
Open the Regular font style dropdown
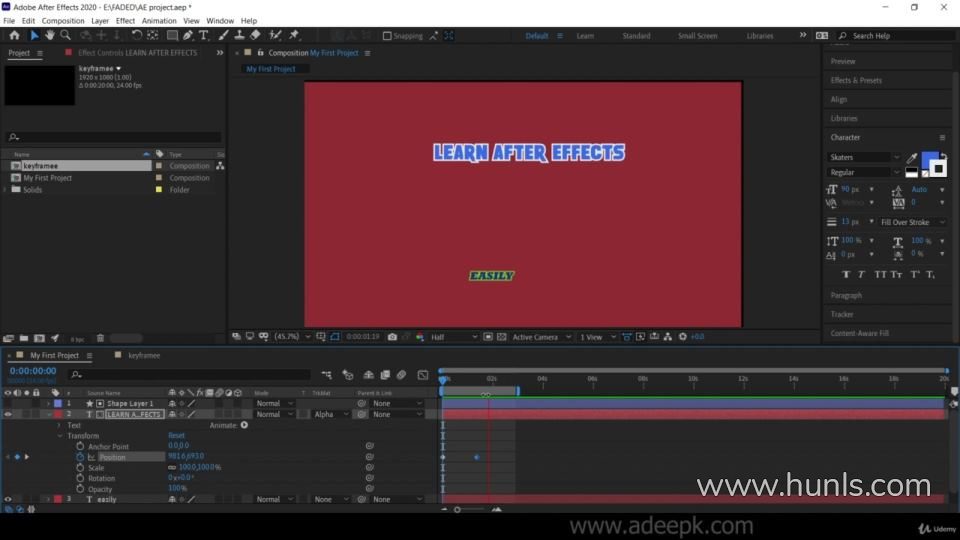click(x=864, y=172)
